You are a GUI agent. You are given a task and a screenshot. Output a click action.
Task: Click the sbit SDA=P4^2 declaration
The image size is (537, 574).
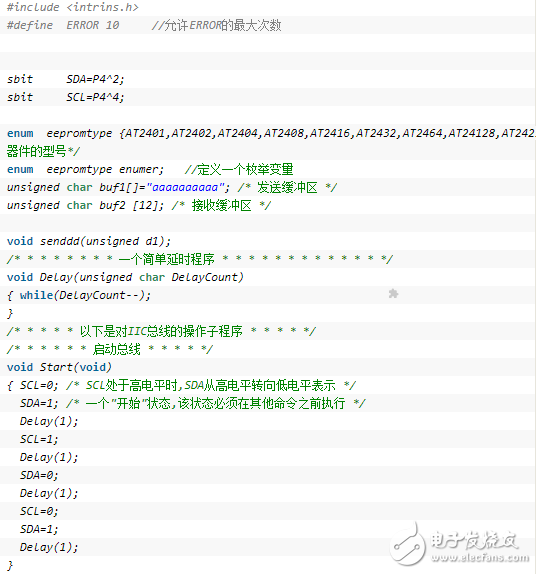[x=66, y=79]
